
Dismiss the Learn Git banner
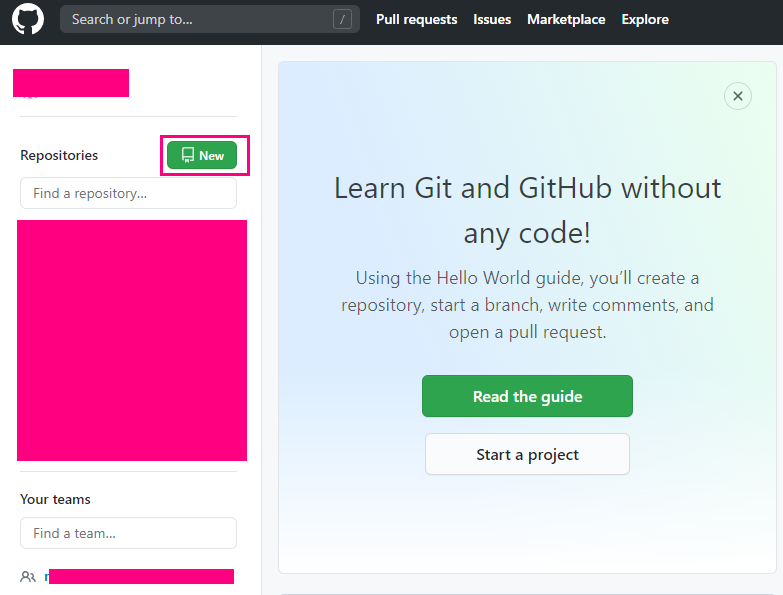click(x=738, y=96)
